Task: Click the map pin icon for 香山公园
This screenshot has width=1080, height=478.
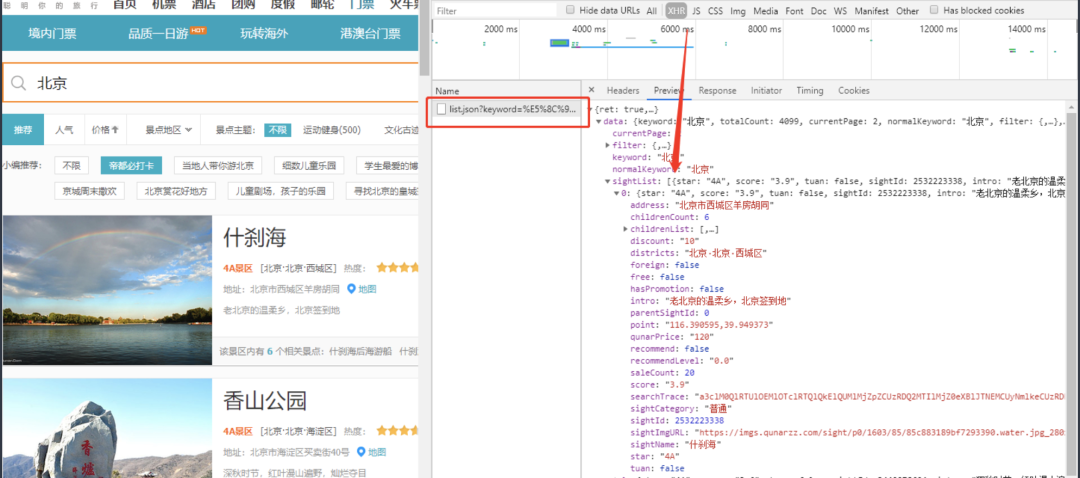Action: [360, 453]
